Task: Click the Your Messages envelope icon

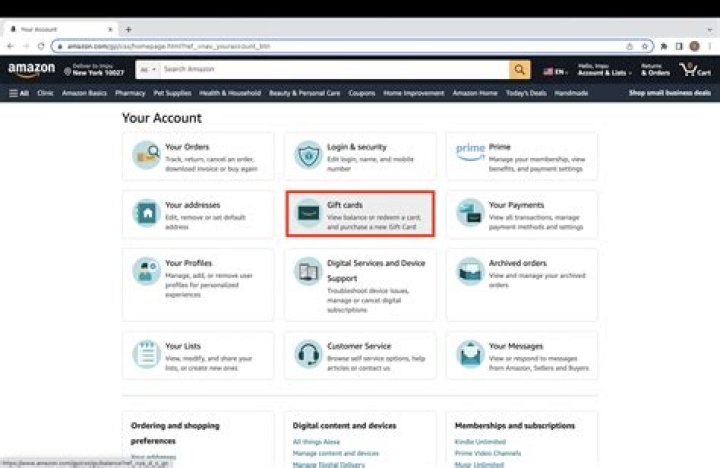Action: click(x=470, y=354)
